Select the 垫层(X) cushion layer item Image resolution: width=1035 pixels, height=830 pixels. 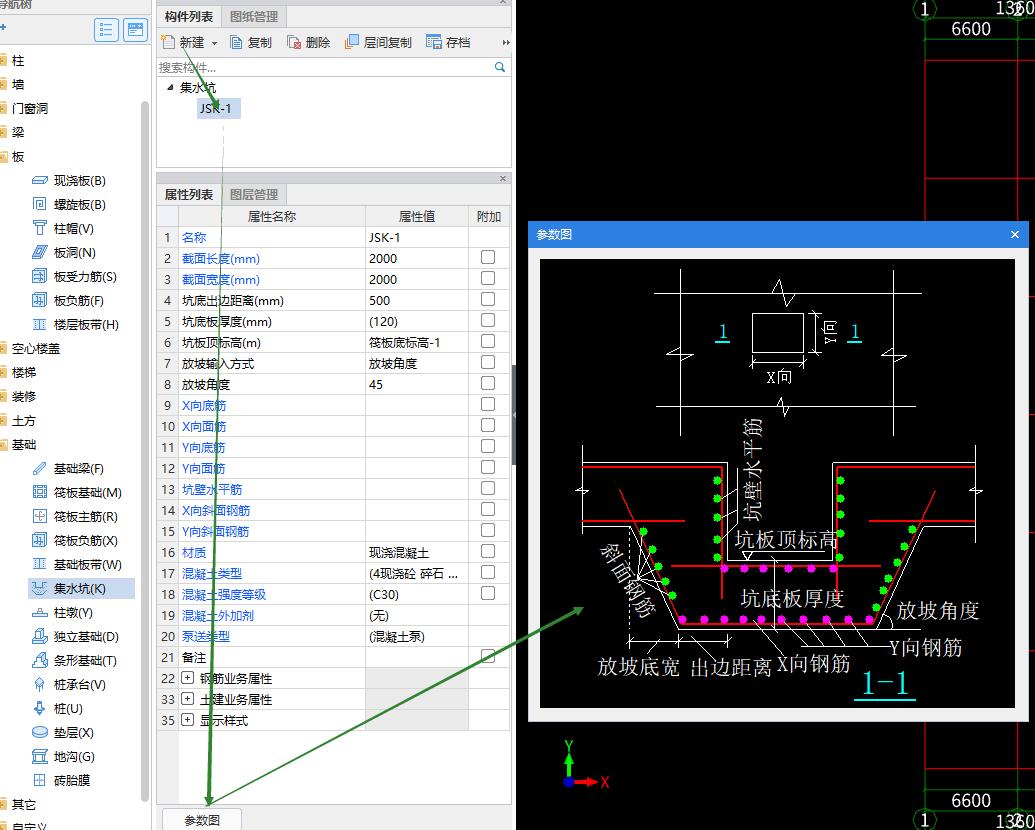tap(63, 733)
